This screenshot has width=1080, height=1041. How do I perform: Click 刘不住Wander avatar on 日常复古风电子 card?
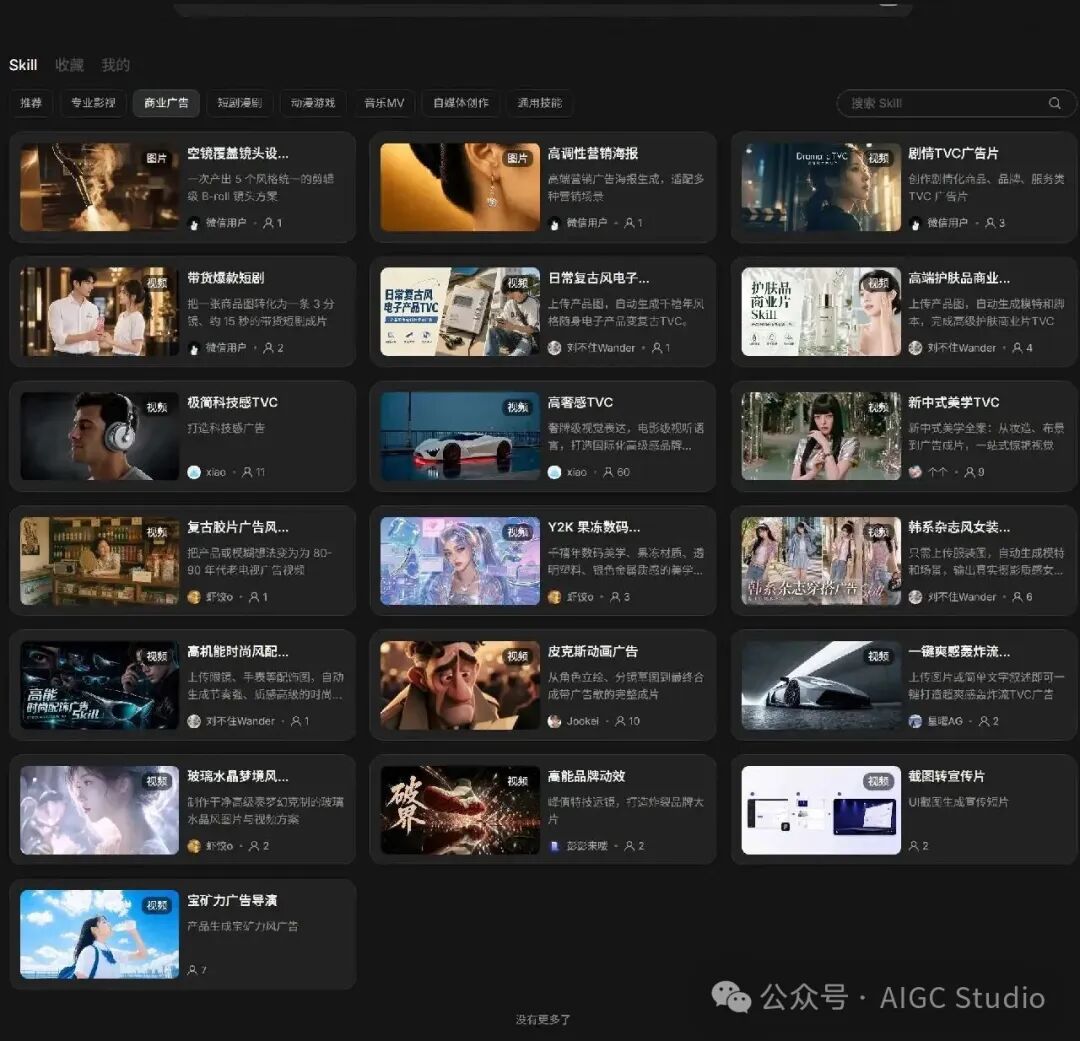point(554,348)
